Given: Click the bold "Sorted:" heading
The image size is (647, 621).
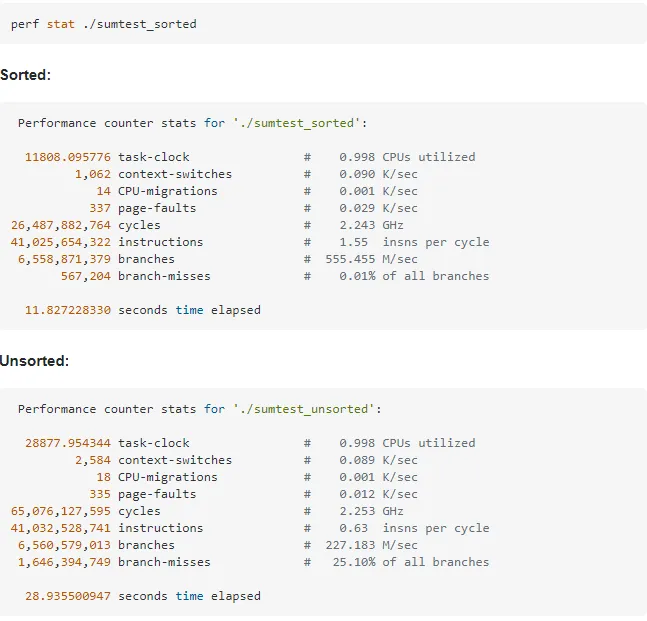Looking at the screenshot, I should (25, 75).
